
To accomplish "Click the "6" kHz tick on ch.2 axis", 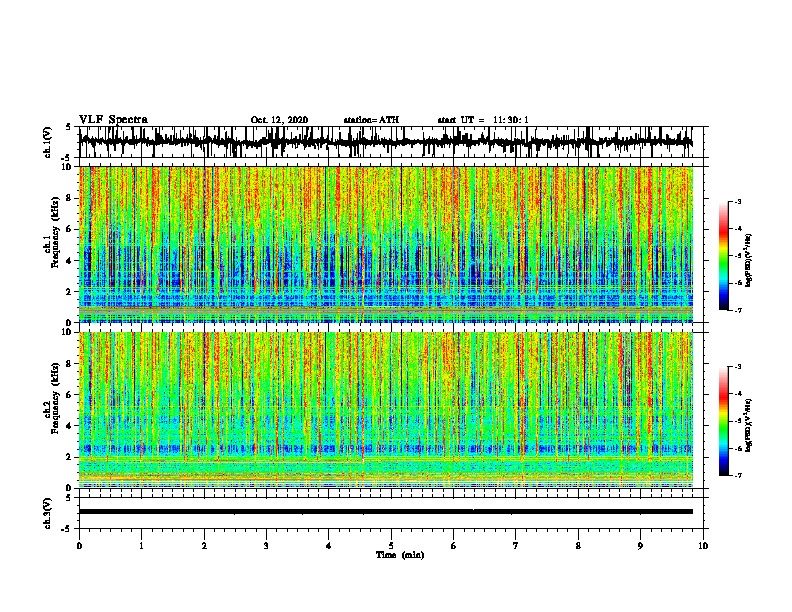I will (x=69, y=395).
